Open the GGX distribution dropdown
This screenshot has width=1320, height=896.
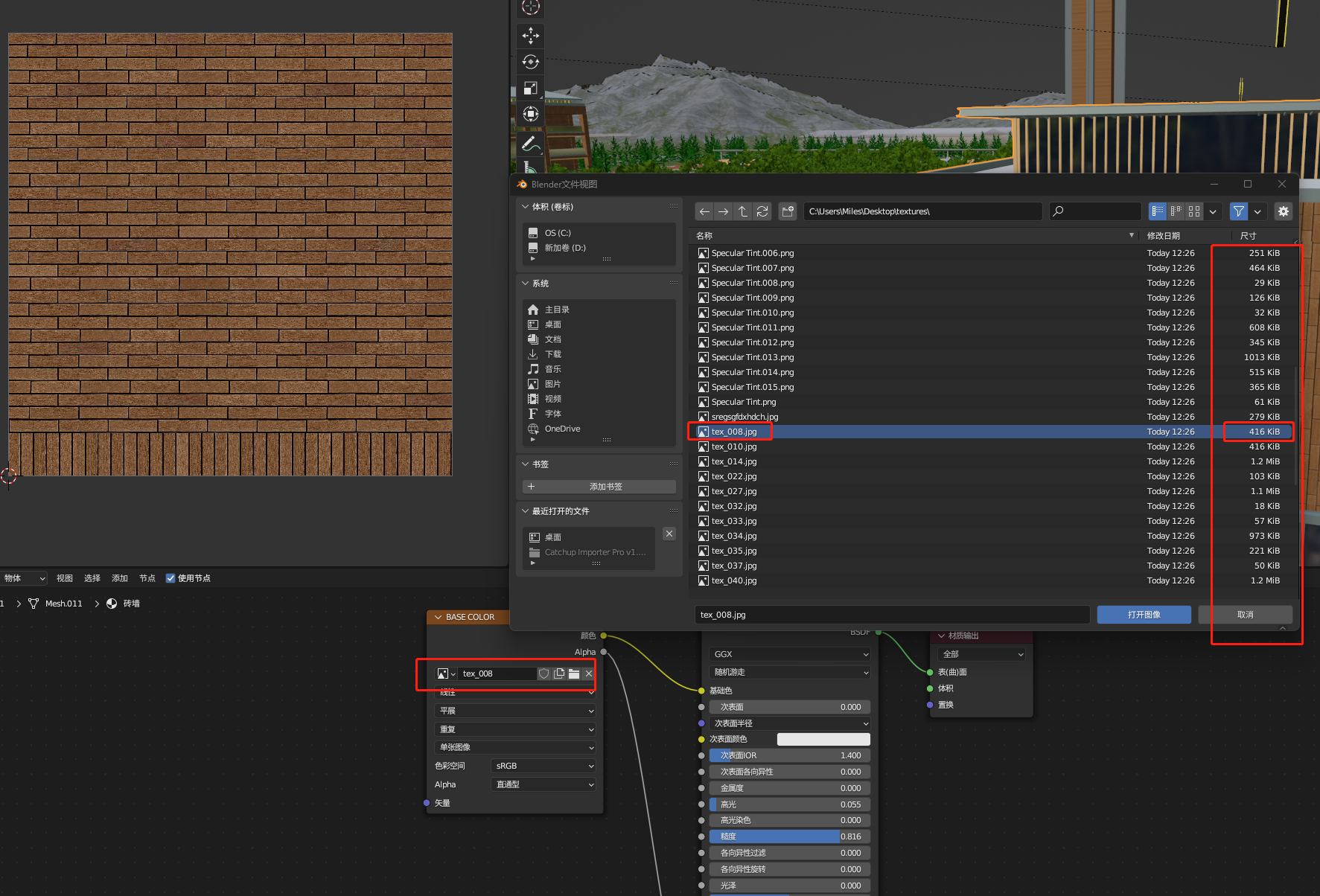[x=790, y=654]
